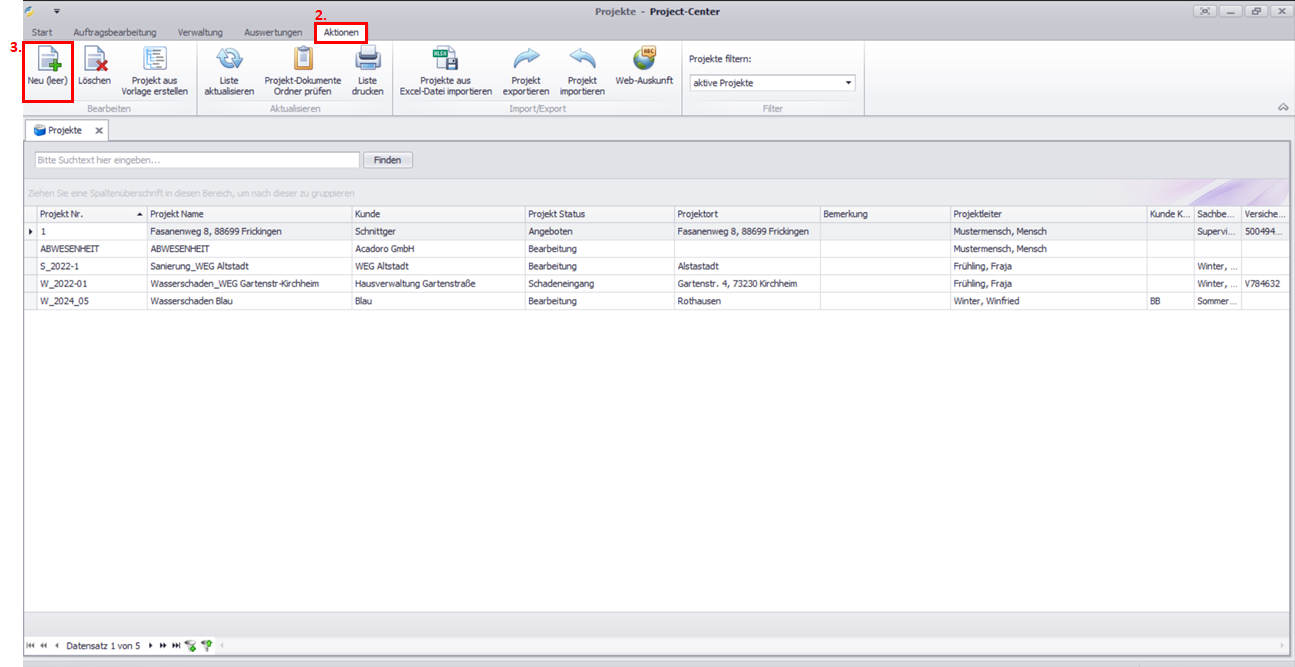
Task: Print the list with Liste drucken
Action: click(x=367, y=69)
